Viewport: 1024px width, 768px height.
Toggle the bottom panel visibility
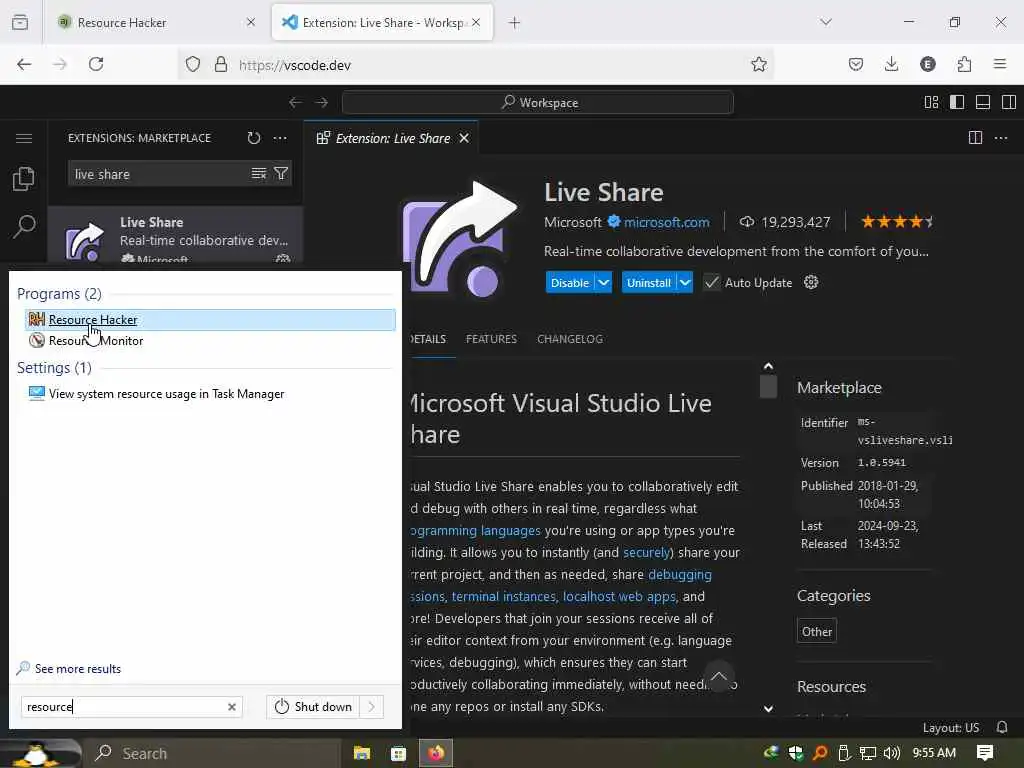[983, 103]
